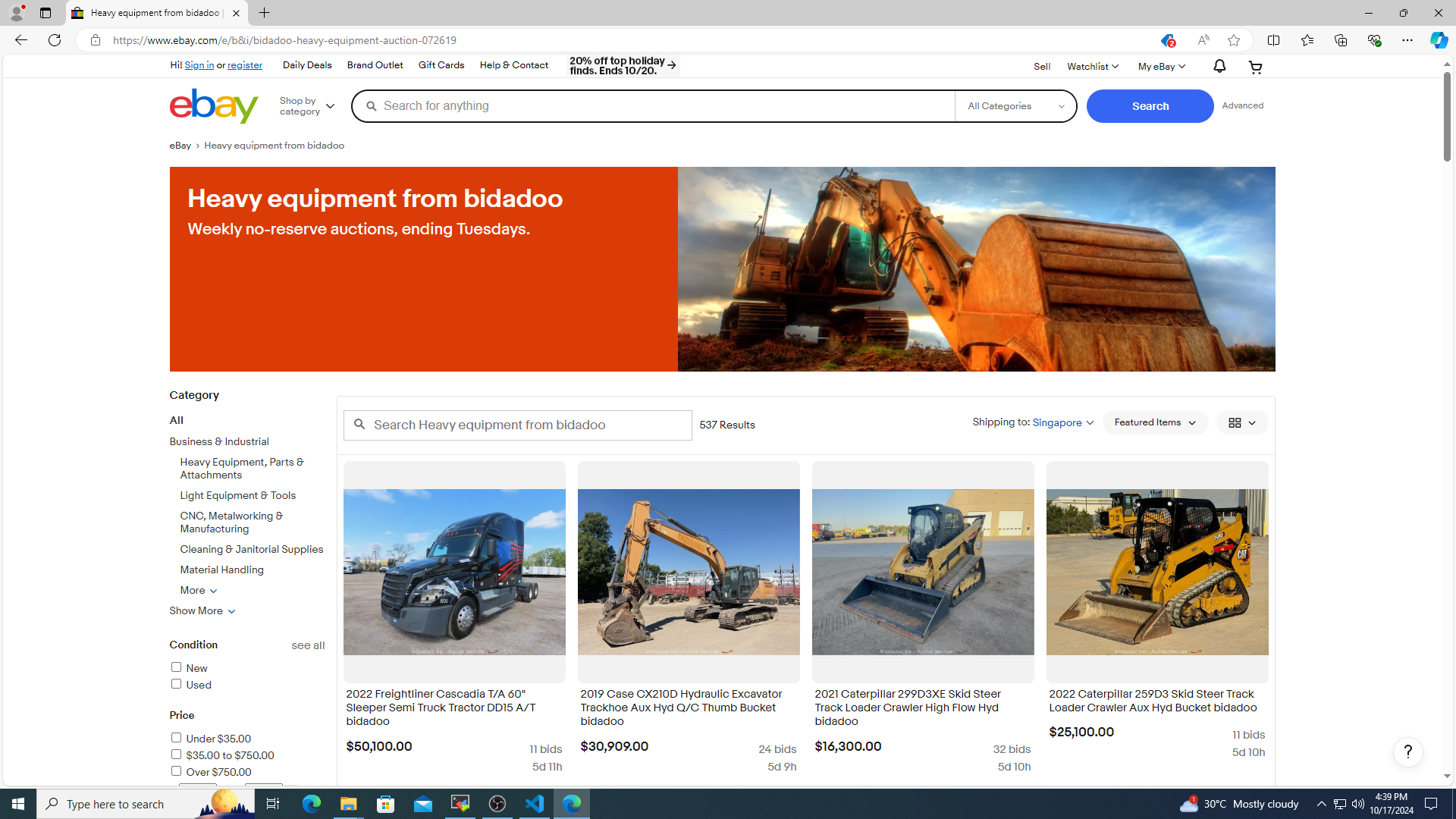Refresh the page using the reload icon
1456x819 pixels.
pos(55,40)
